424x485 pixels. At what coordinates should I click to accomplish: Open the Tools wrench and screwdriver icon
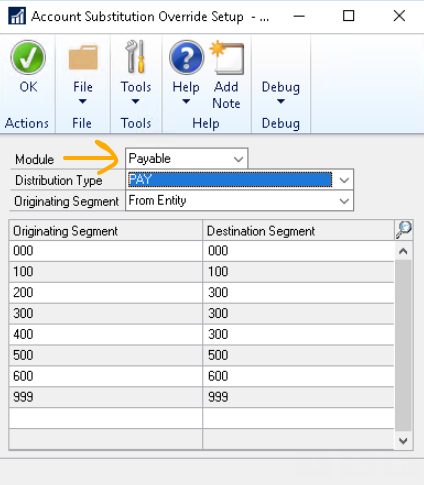click(136, 57)
